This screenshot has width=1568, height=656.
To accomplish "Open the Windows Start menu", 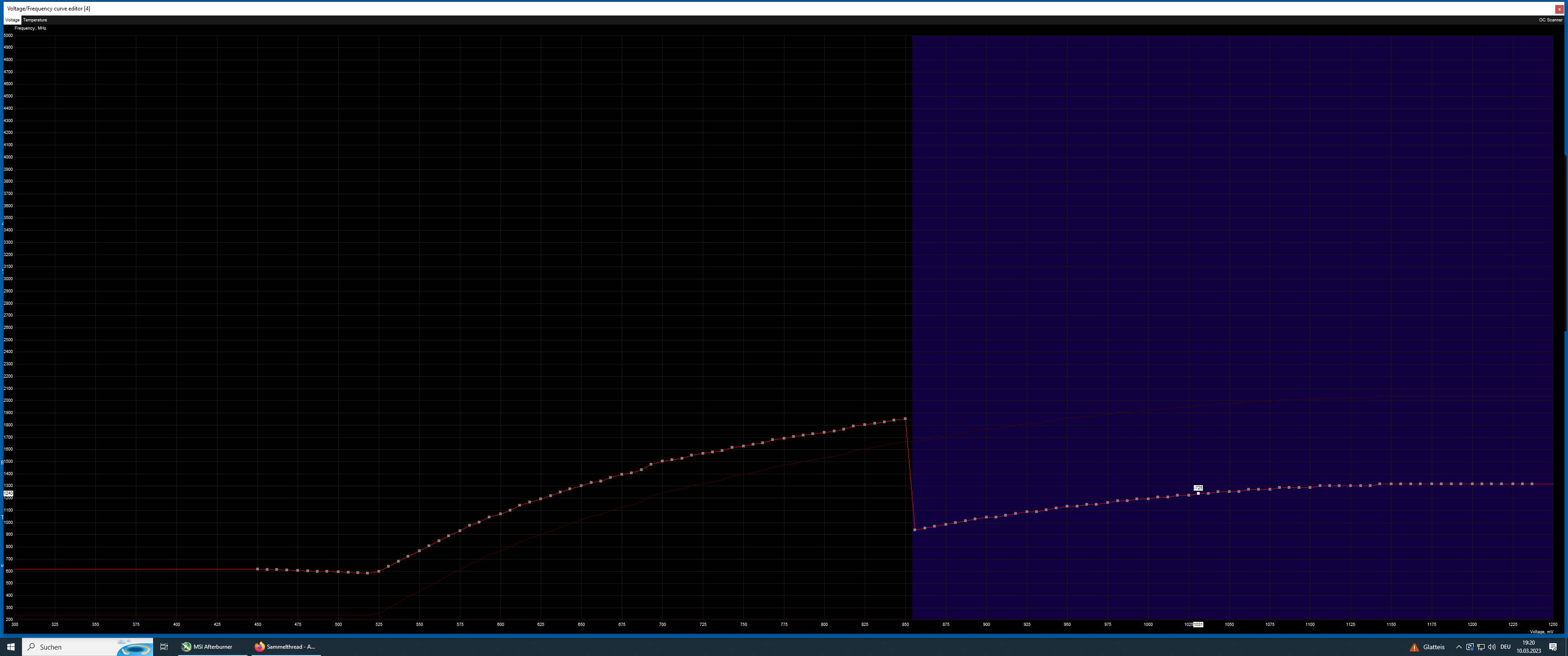I will (10, 647).
